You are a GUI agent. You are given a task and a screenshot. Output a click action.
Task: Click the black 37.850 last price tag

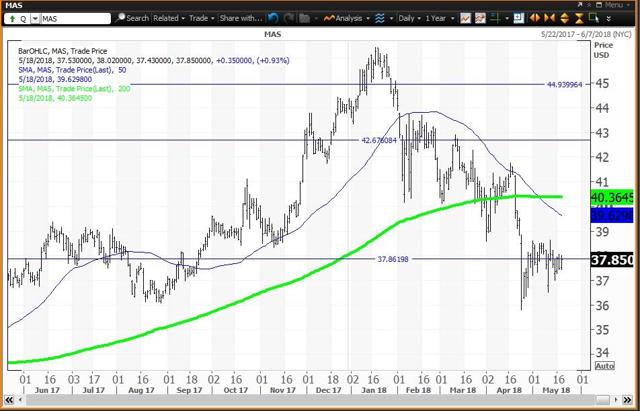coord(612,260)
